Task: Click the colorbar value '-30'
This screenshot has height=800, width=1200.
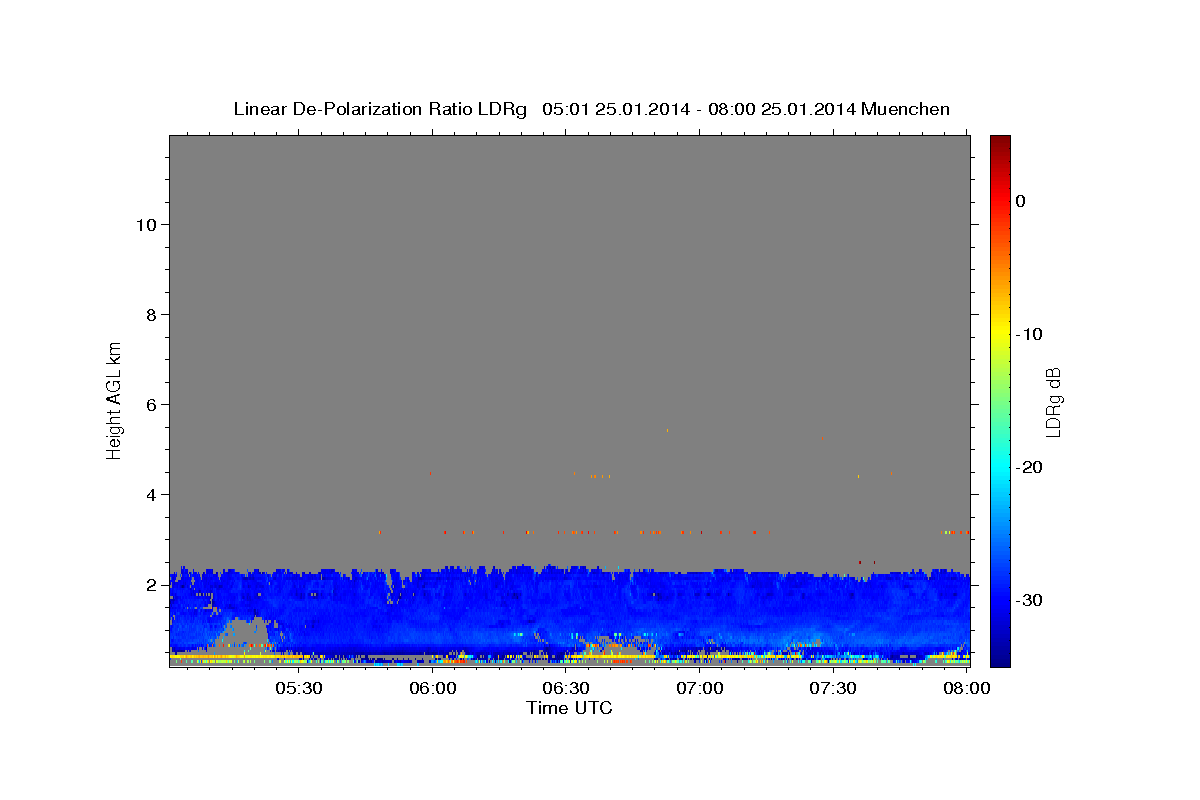Action: tap(1028, 600)
